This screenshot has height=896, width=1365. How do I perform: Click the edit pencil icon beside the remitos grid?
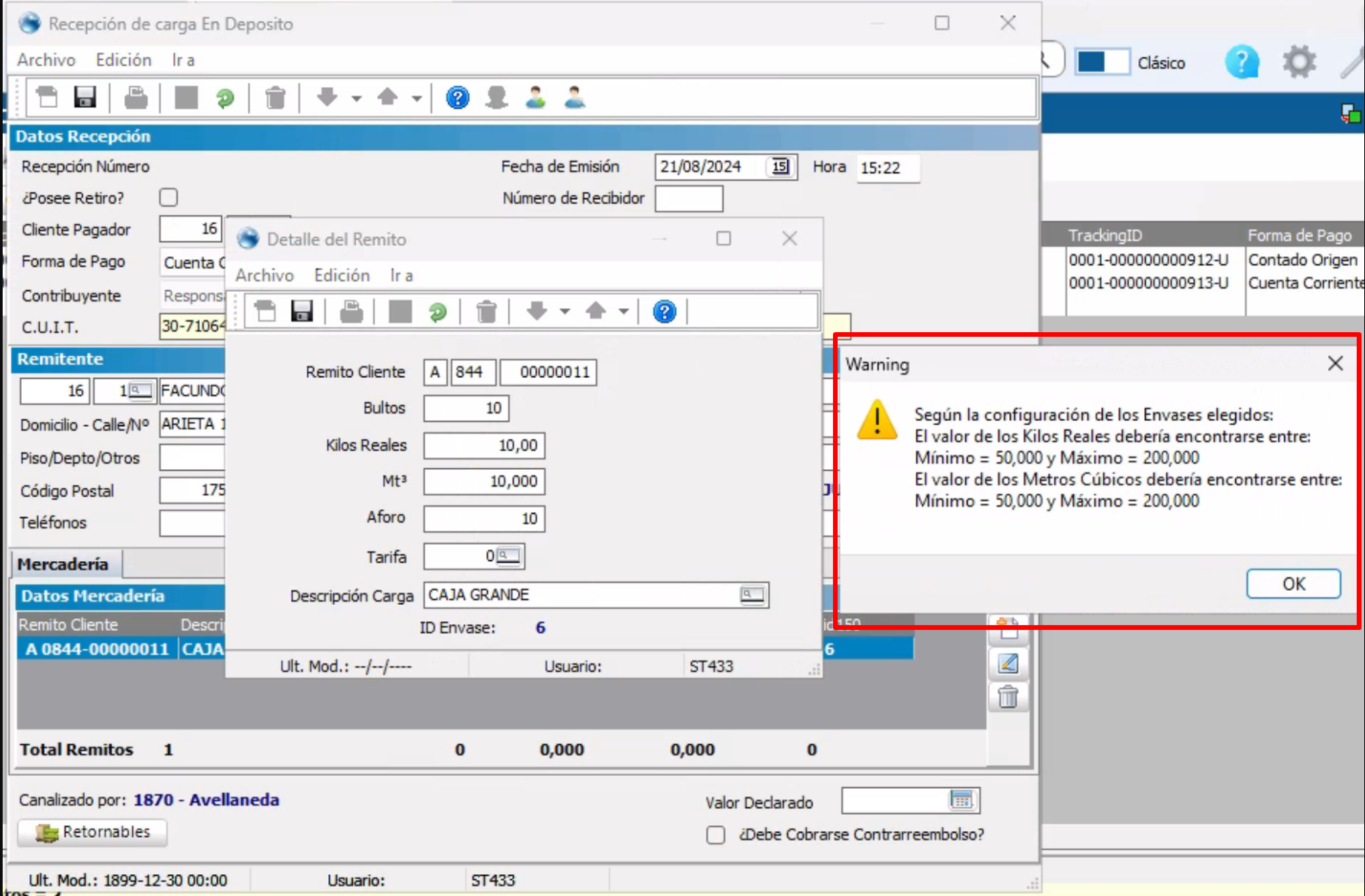pos(1008,664)
